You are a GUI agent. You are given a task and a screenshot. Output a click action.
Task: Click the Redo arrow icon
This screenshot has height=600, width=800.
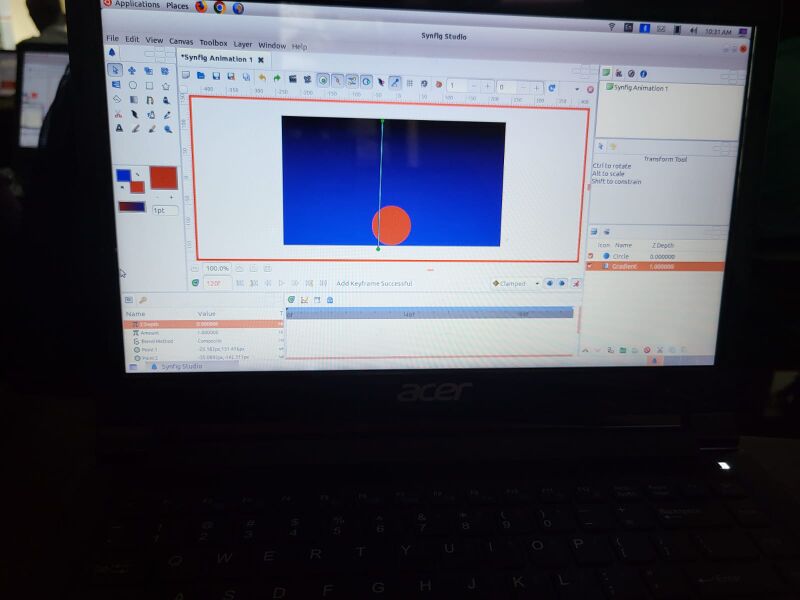click(x=277, y=77)
